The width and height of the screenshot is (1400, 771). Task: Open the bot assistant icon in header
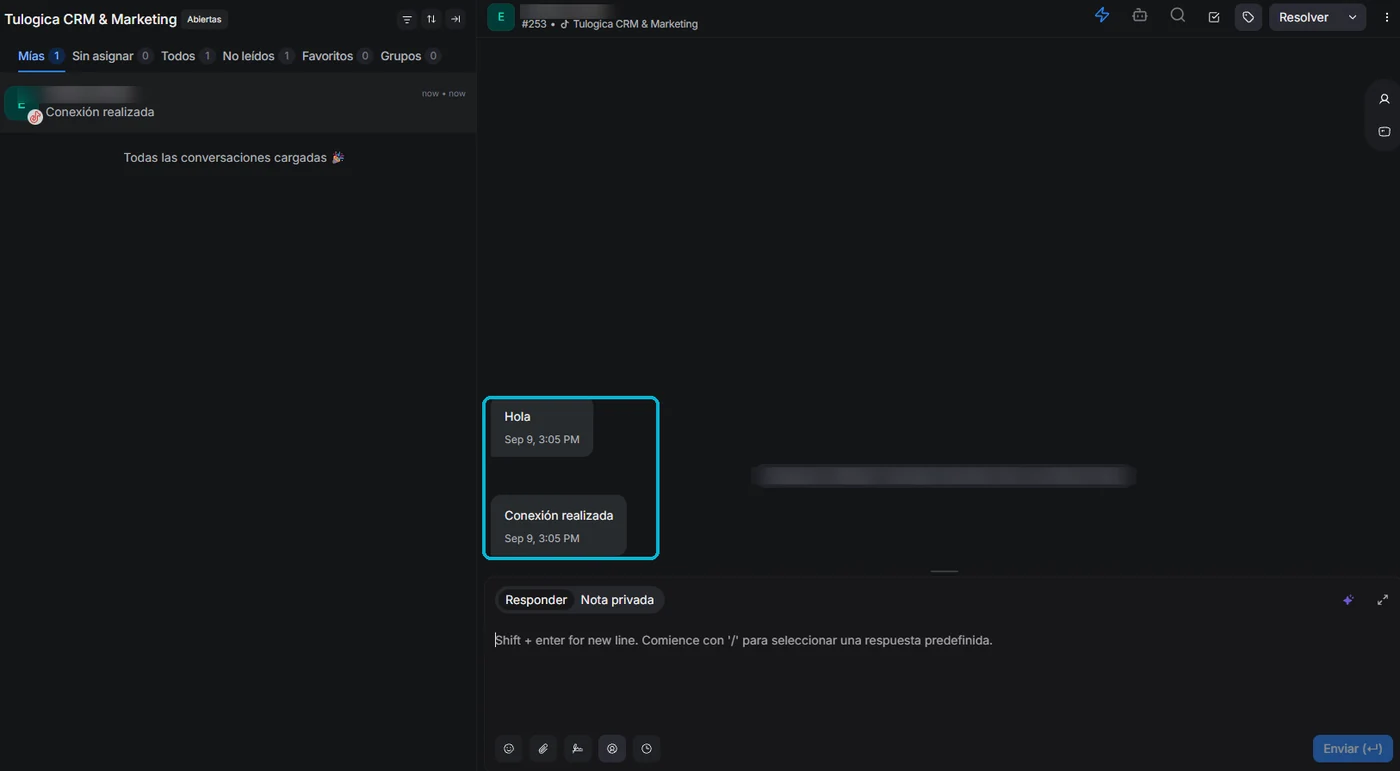[1140, 15]
